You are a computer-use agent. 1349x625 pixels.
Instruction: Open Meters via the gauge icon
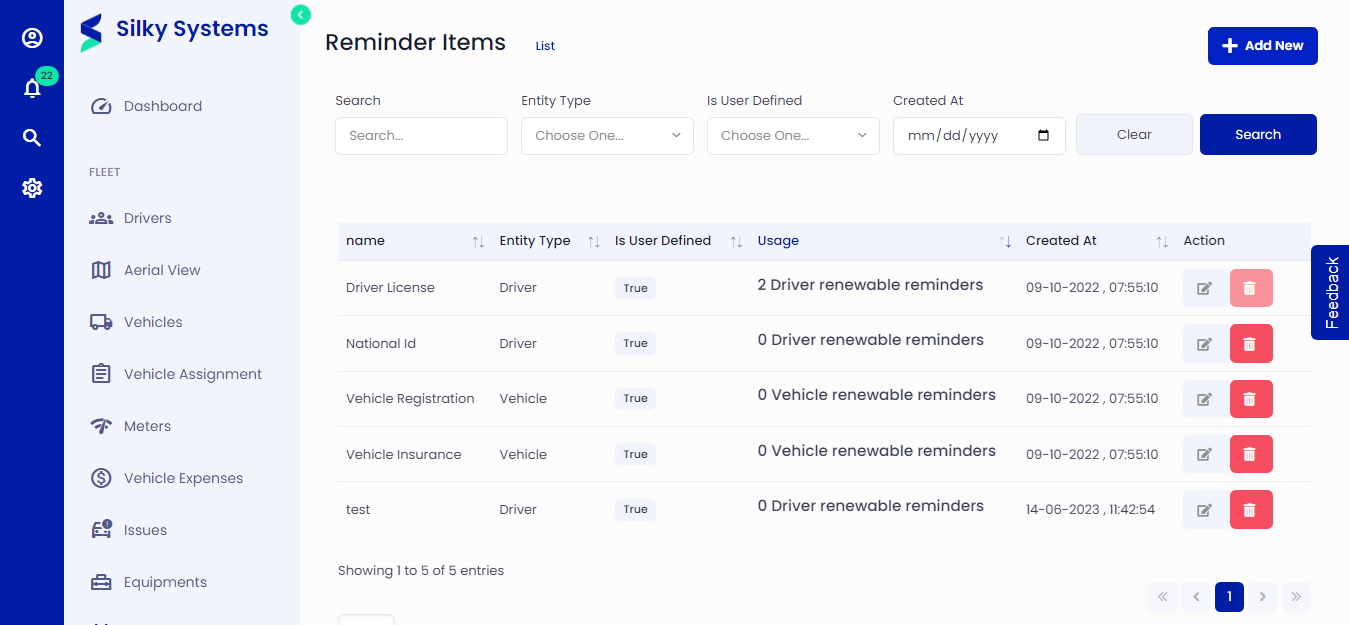pos(101,425)
